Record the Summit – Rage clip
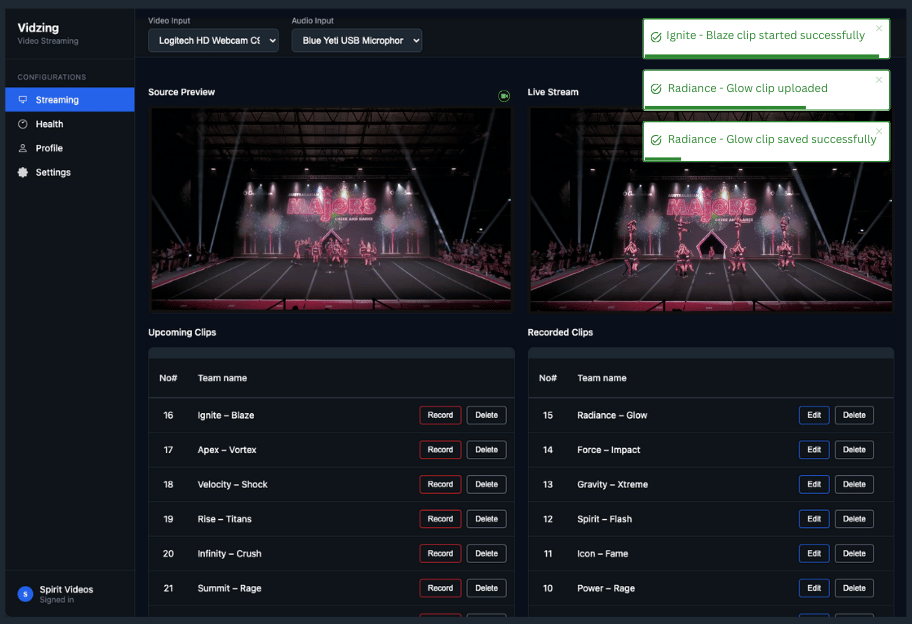 coord(440,588)
